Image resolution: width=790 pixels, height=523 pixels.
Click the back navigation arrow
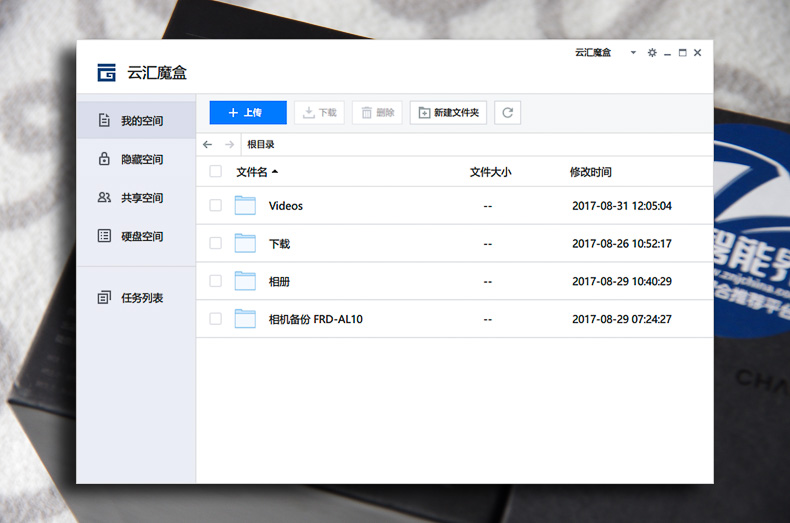pos(207,144)
